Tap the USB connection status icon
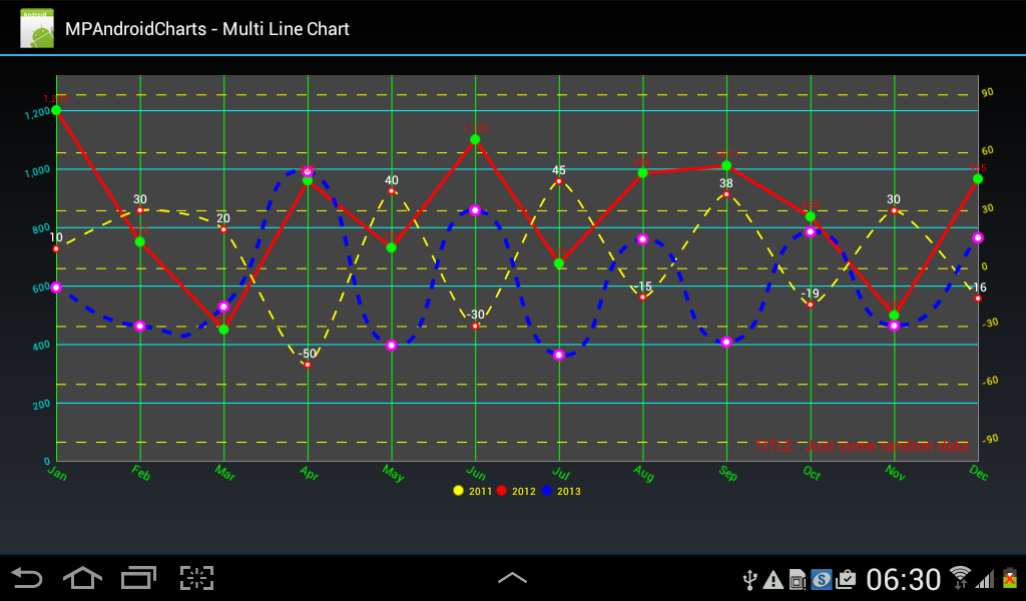 click(750, 579)
